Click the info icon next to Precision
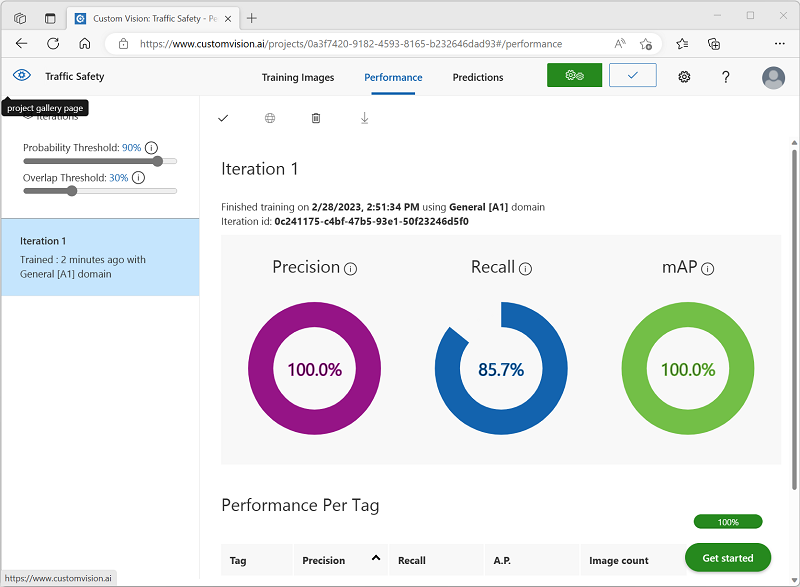The width and height of the screenshot is (800, 587). [351, 268]
